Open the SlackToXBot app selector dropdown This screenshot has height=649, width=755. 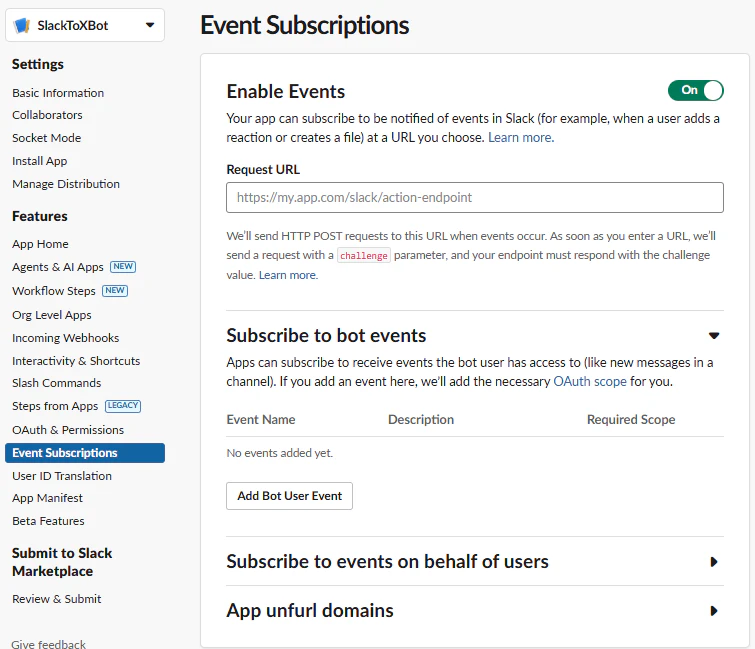pyautogui.click(x=85, y=25)
